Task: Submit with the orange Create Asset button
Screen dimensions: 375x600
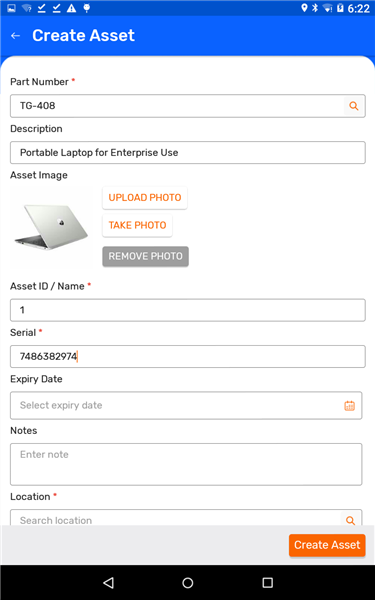Action: (x=327, y=545)
